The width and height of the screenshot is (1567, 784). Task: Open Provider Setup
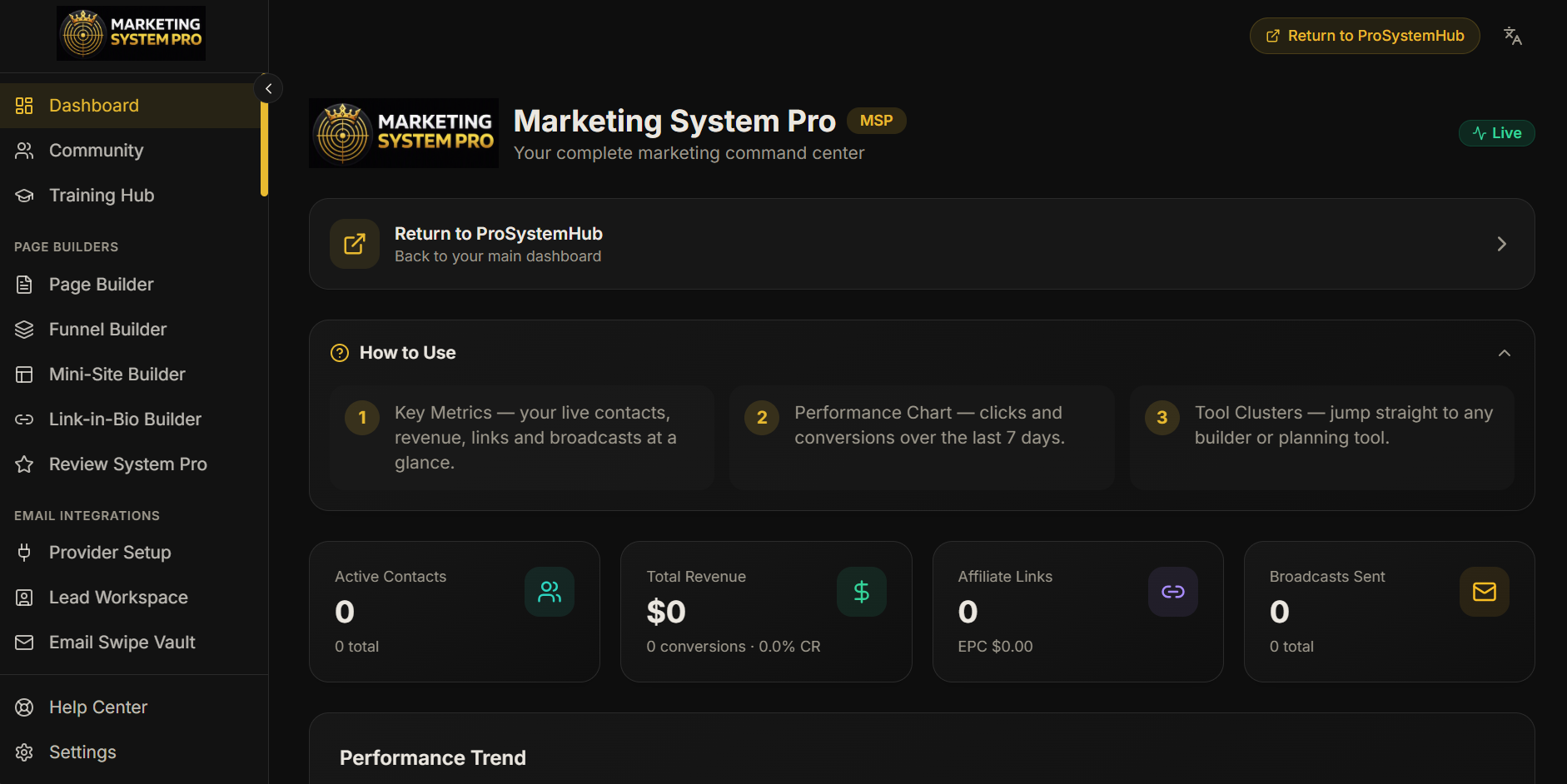pyautogui.click(x=131, y=553)
